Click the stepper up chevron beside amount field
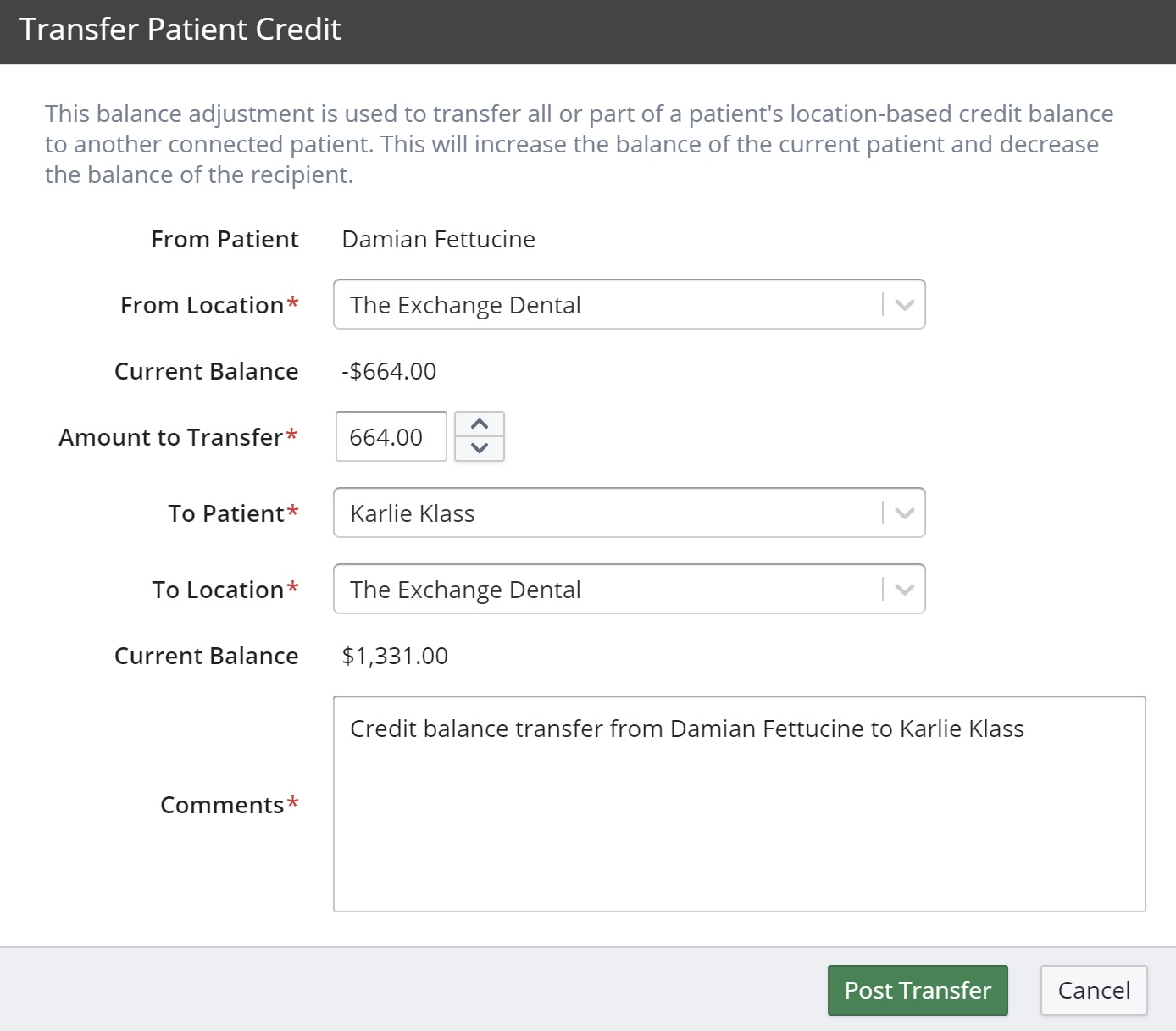Image resolution: width=1176 pixels, height=1031 pixels. 480,423
